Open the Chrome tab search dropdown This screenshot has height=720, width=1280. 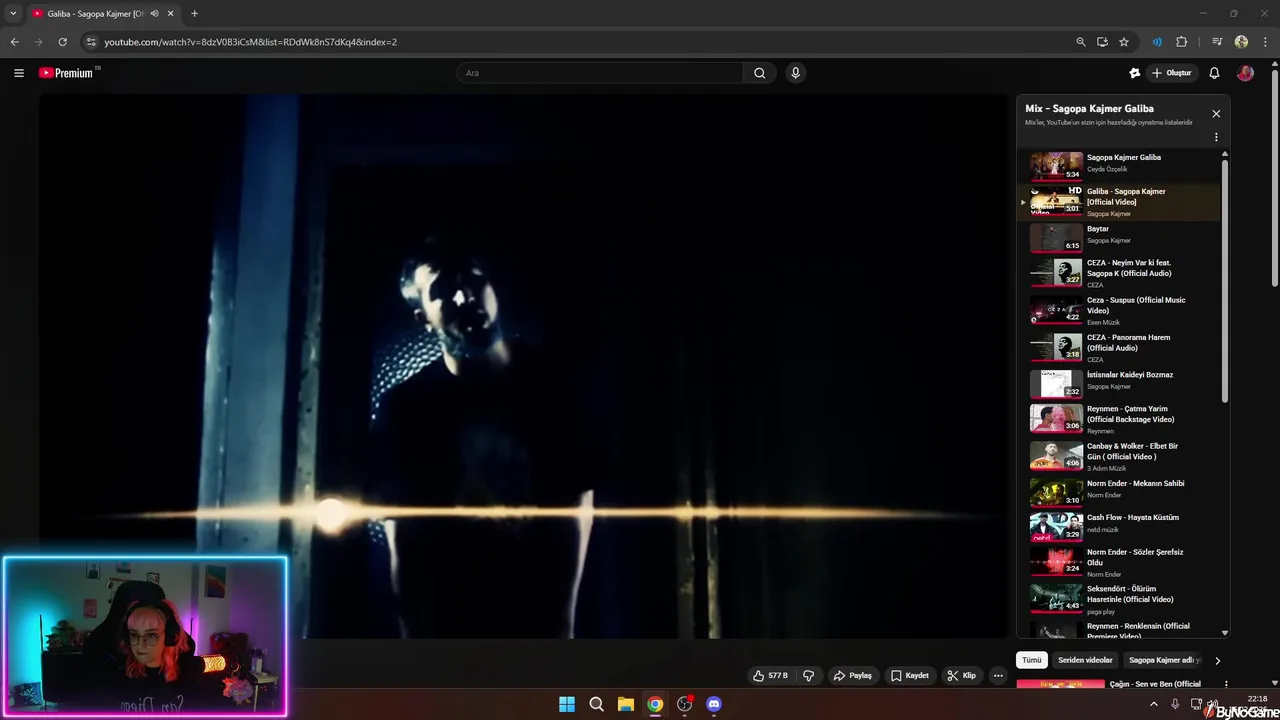13,14
